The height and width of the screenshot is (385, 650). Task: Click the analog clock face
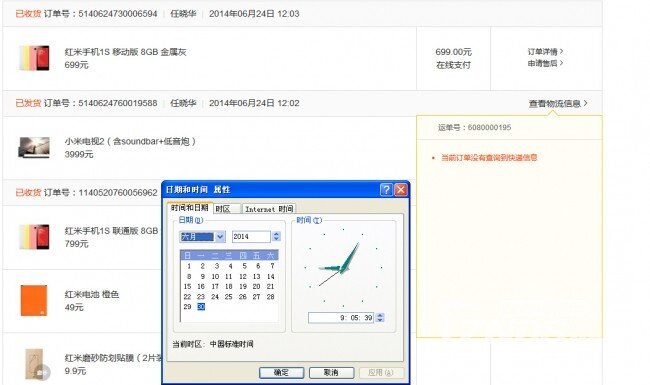tap(343, 267)
